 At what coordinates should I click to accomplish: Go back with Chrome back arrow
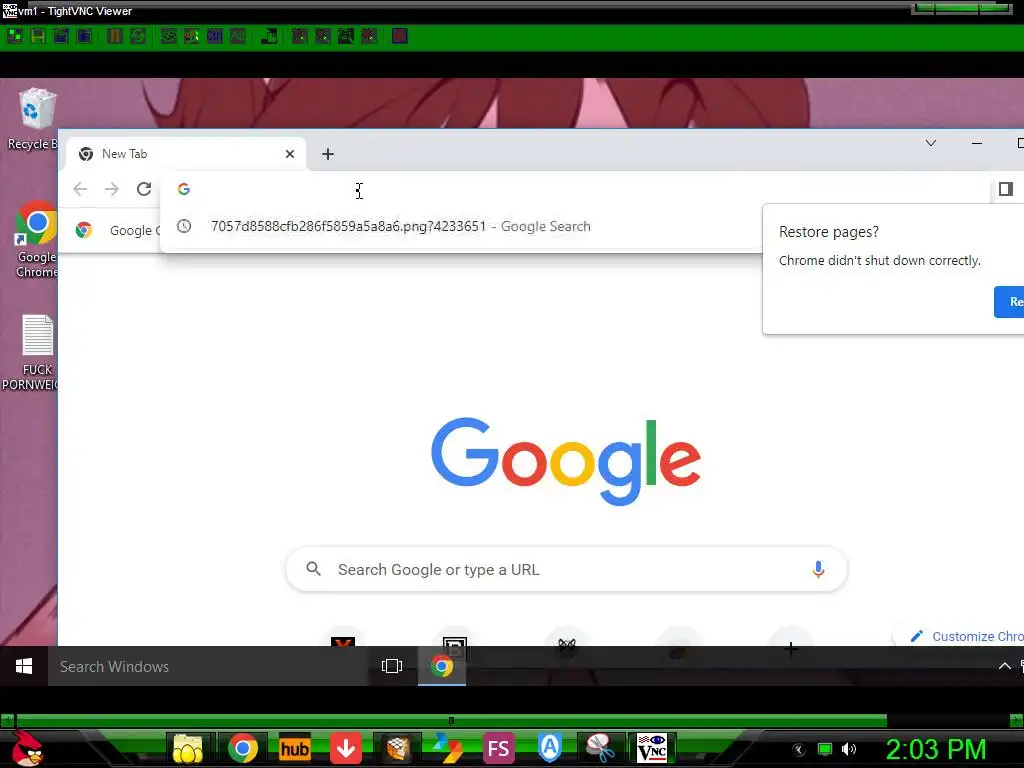point(80,189)
